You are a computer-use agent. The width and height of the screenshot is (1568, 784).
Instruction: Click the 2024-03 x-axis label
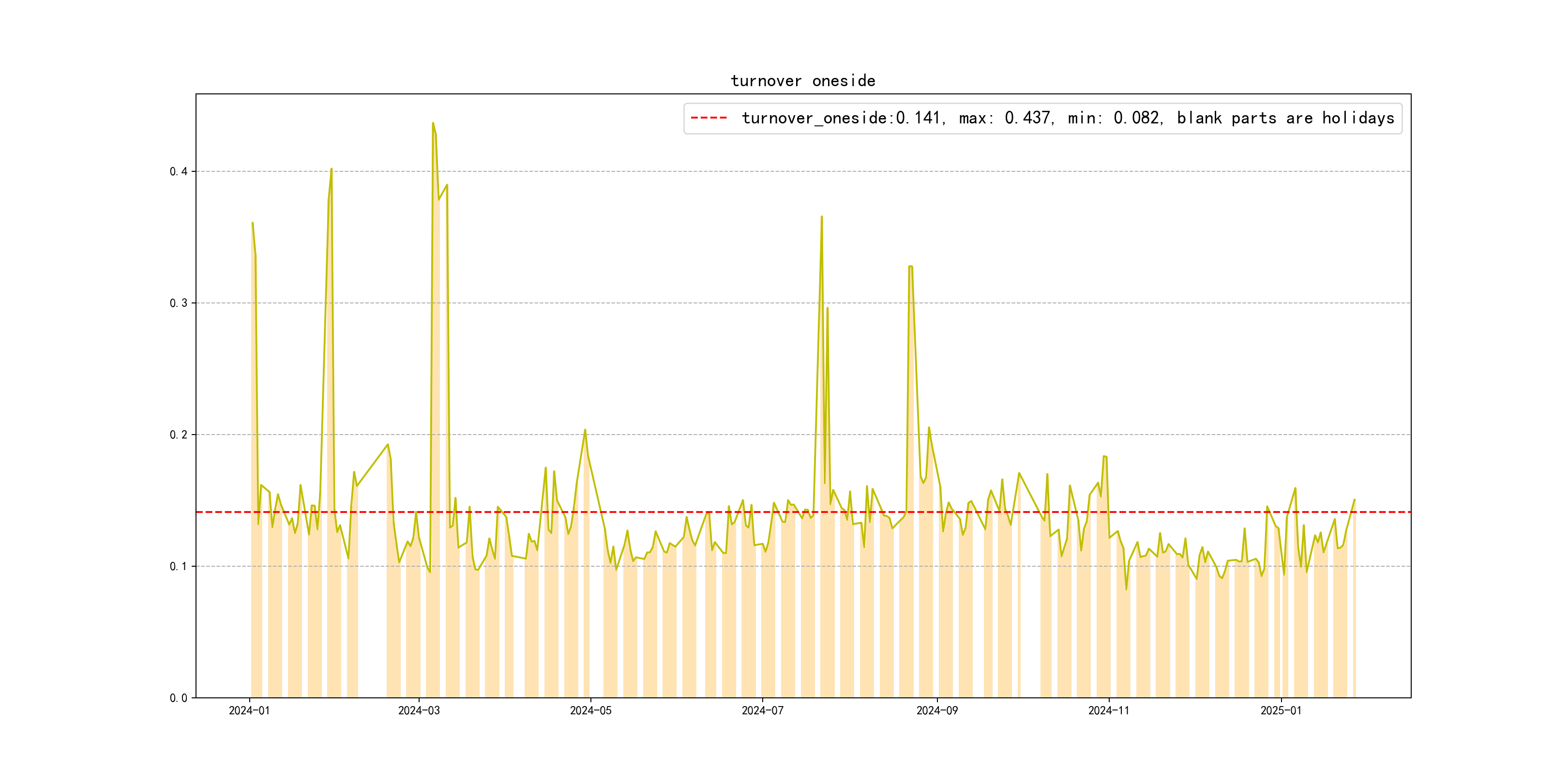pos(419,710)
